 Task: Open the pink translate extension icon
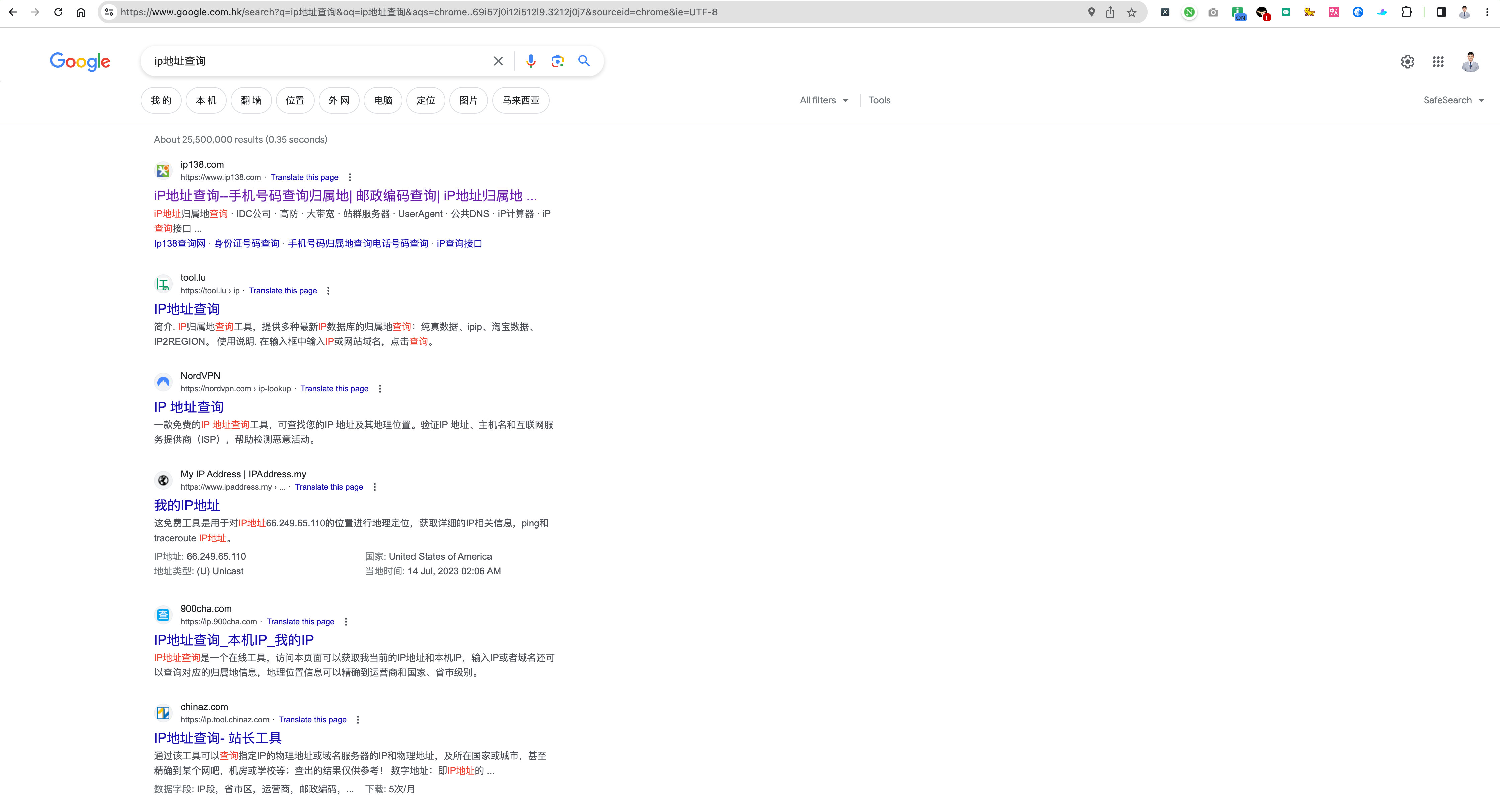(1334, 12)
